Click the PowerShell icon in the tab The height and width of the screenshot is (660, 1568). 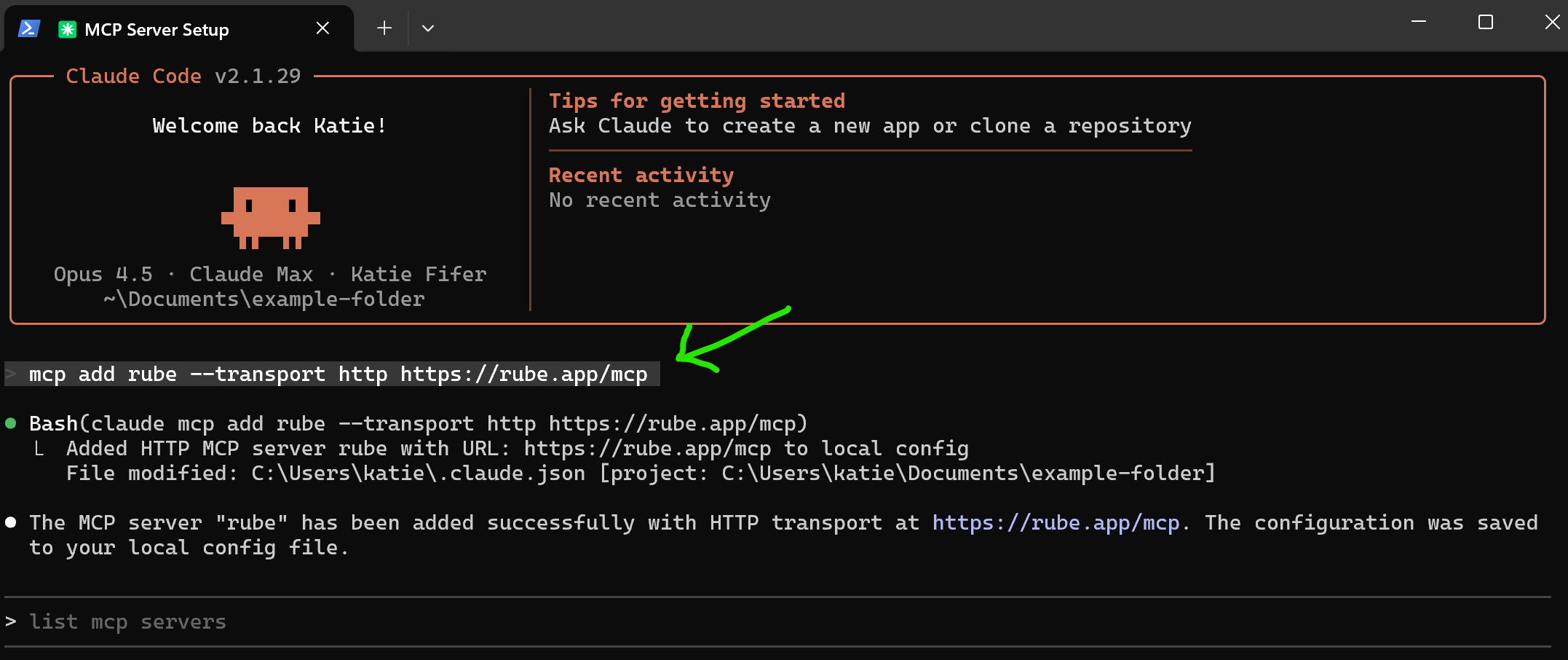[x=28, y=29]
